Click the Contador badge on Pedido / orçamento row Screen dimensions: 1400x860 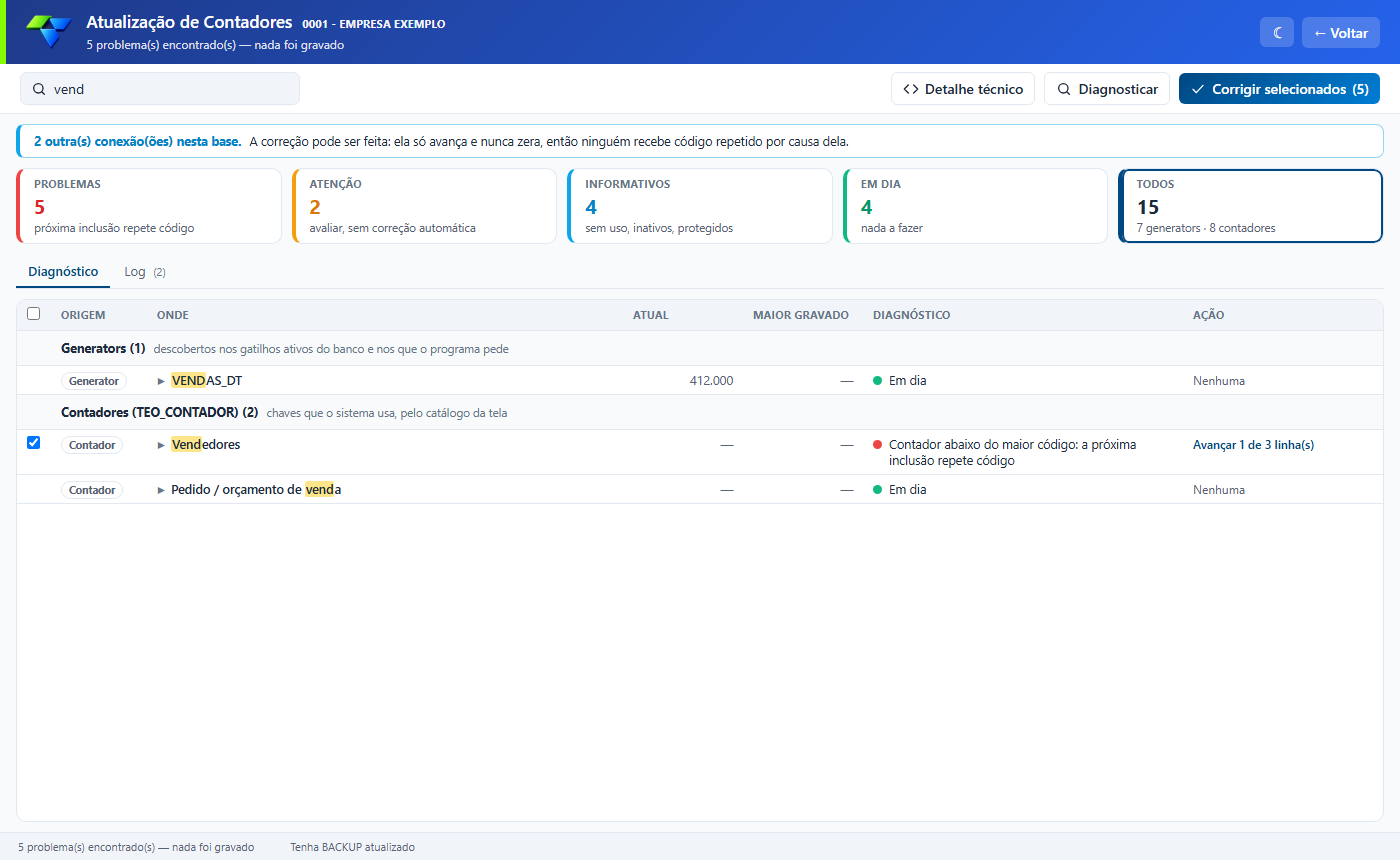click(92, 490)
